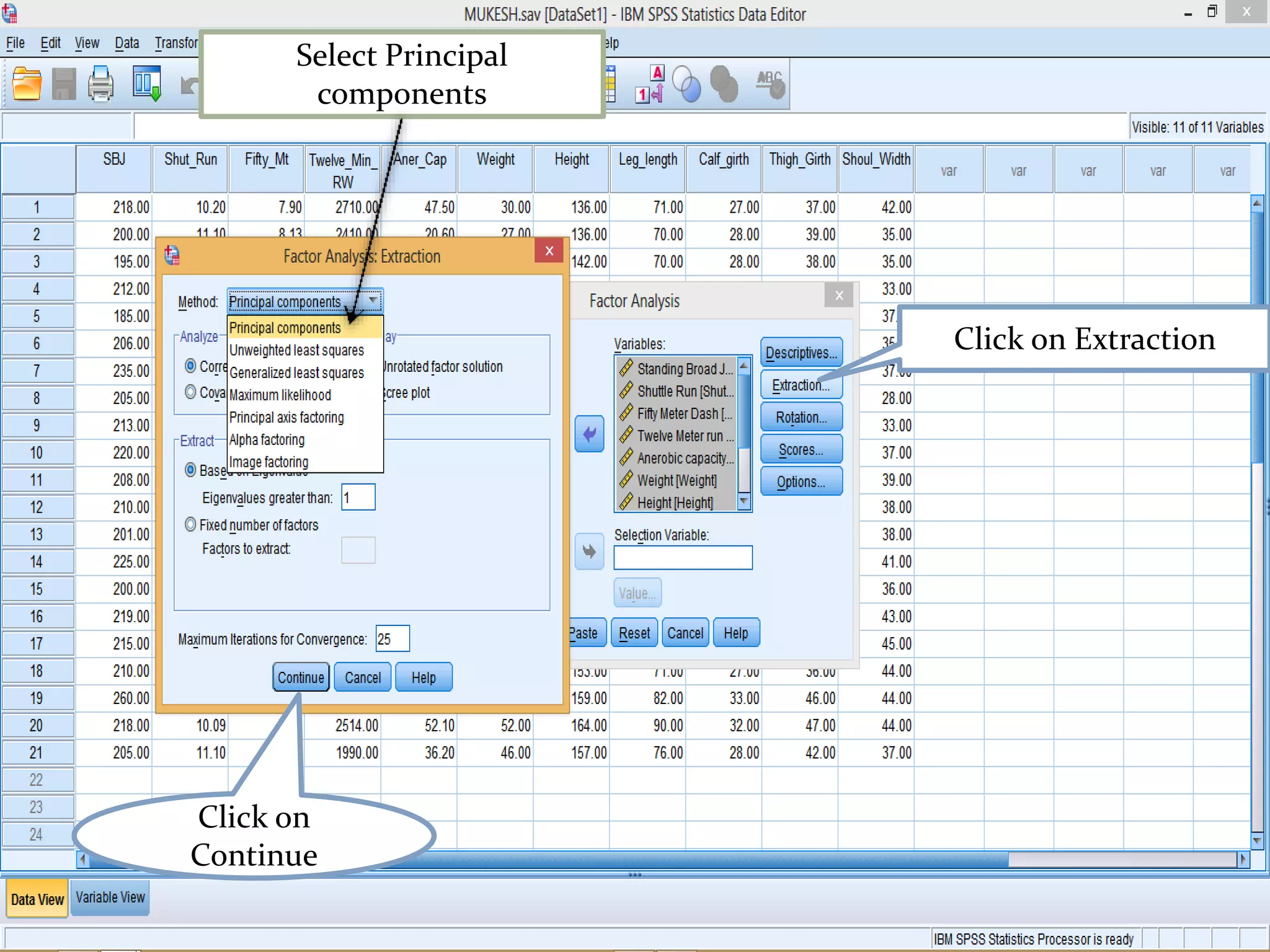Open Rotation... in Factor Analysis
The width and height of the screenshot is (1270, 952).
coord(801,417)
